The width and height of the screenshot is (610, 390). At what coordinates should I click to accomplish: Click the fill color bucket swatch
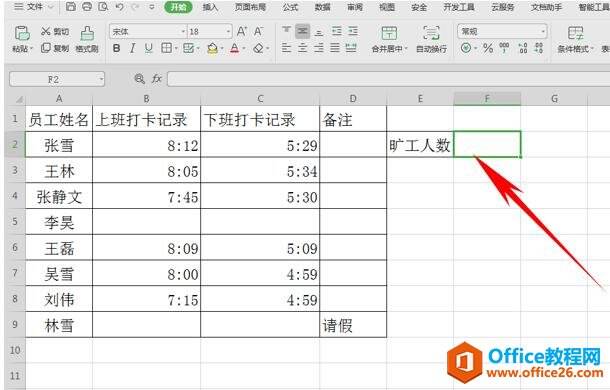[212, 49]
